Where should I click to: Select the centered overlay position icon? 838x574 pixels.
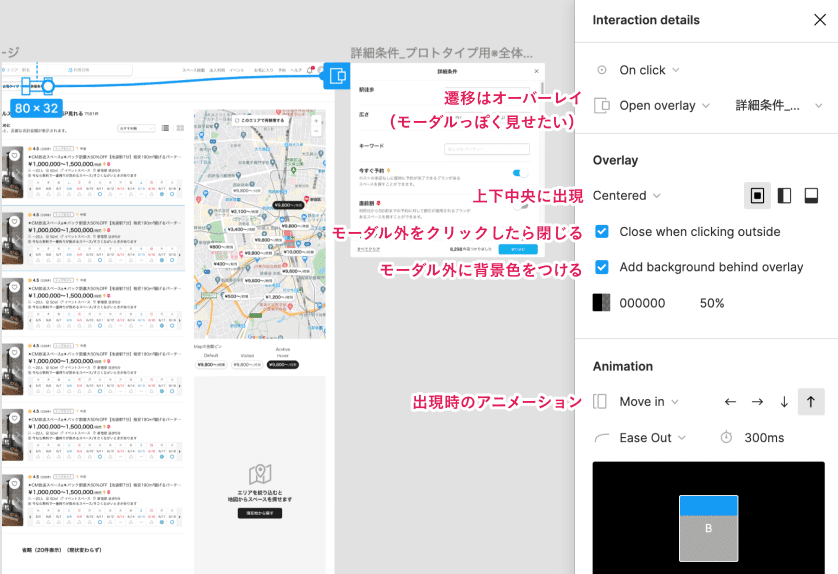757,196
